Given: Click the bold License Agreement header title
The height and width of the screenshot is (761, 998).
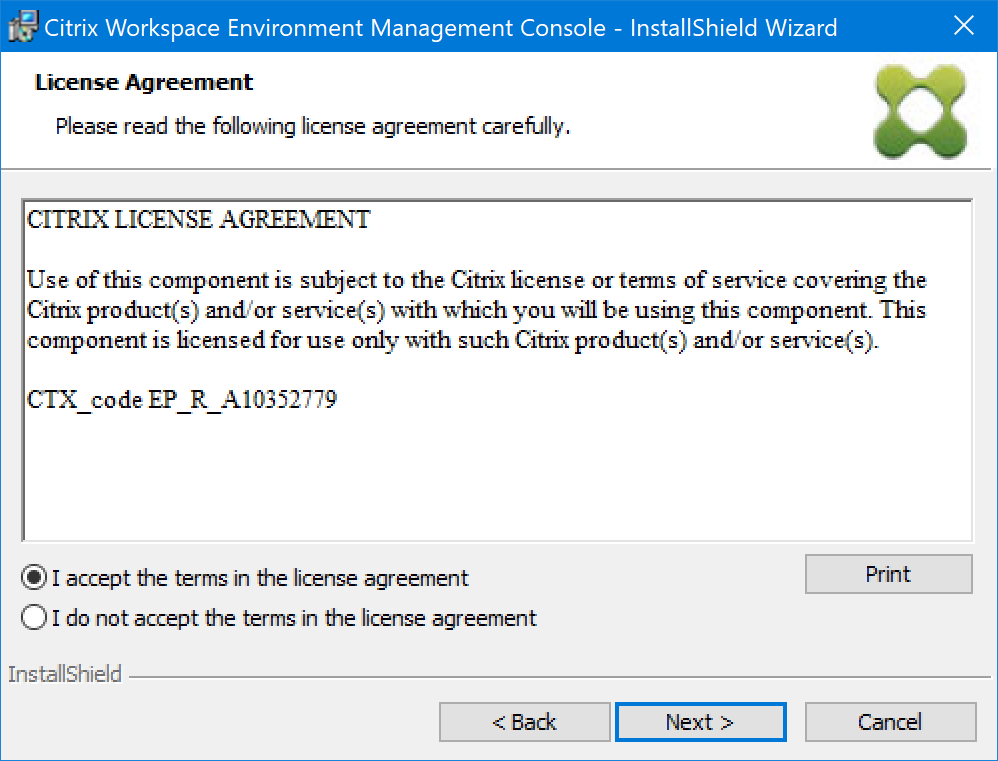Looking at the screenshot, I should coord(144,82).
